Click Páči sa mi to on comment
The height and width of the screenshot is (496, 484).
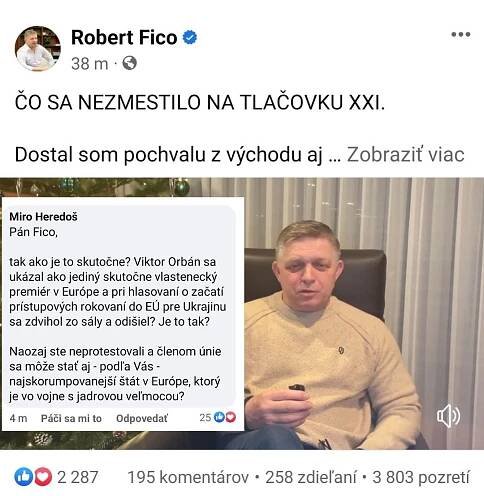tap(71, 418)
